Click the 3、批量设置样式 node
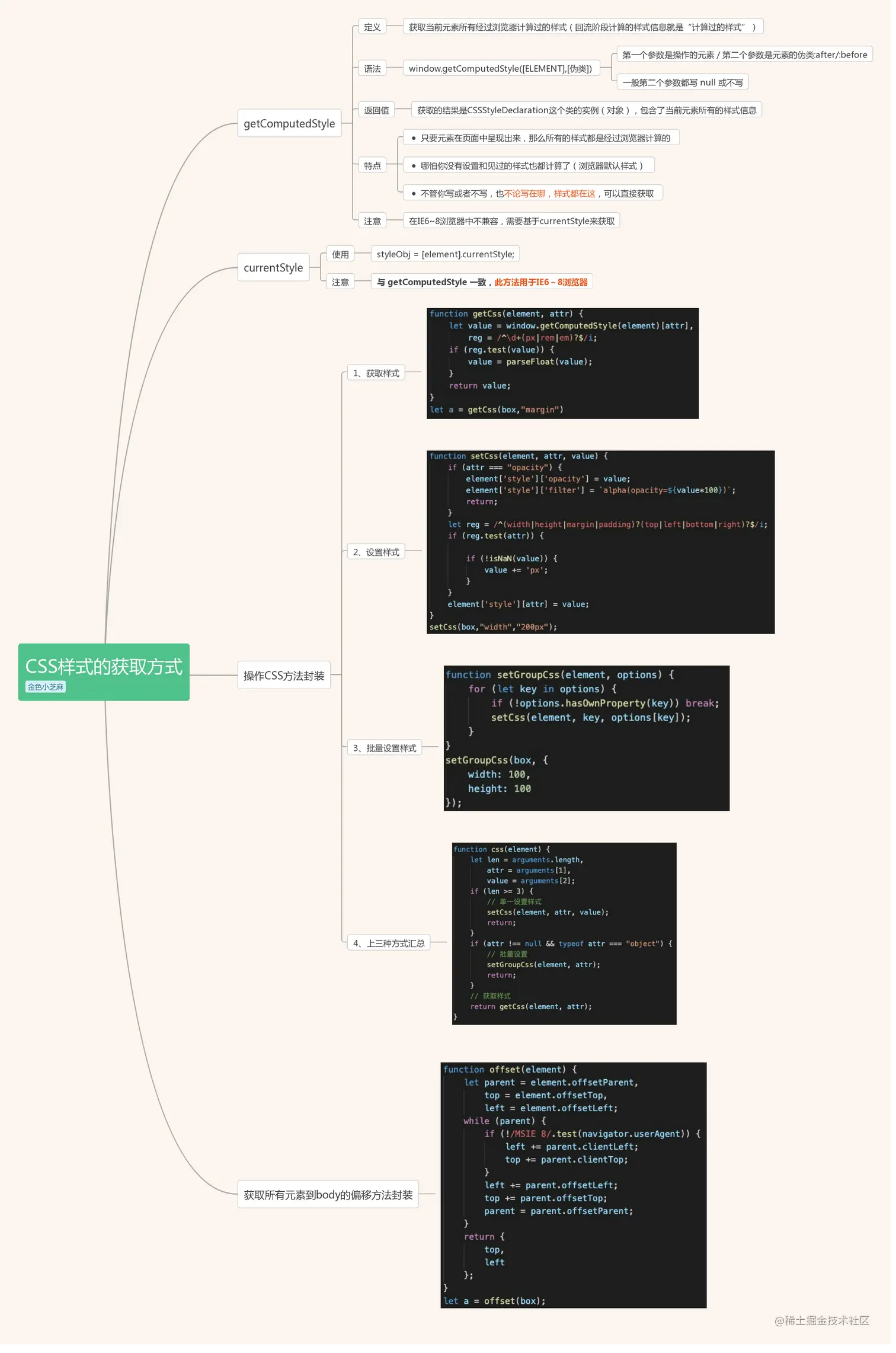The image size is (896, 1353). click(x=386, y=752)
